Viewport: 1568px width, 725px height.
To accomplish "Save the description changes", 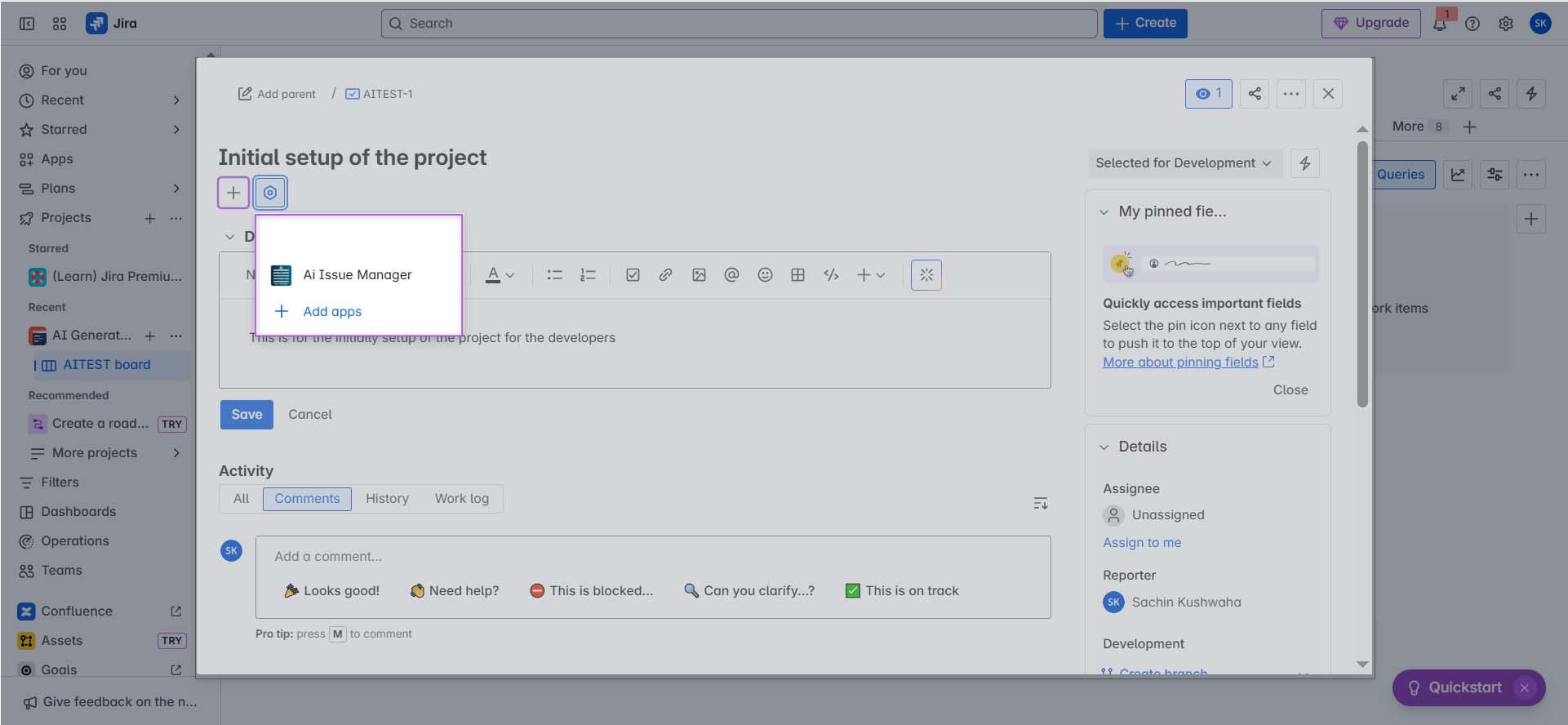I will (x=247, y=415).
